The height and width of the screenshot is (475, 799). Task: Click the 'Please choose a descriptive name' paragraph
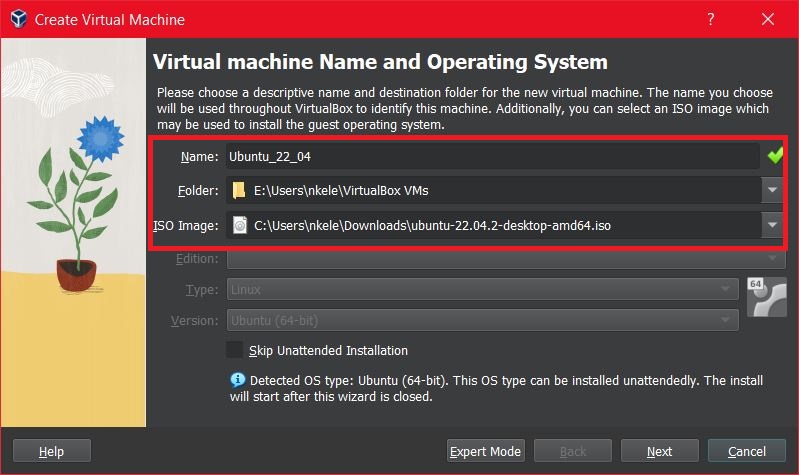[x=465, y=109]
